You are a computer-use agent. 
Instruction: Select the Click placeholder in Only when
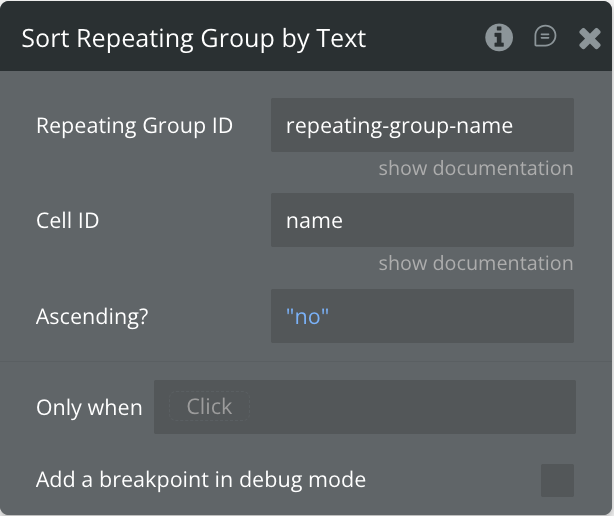209,407
